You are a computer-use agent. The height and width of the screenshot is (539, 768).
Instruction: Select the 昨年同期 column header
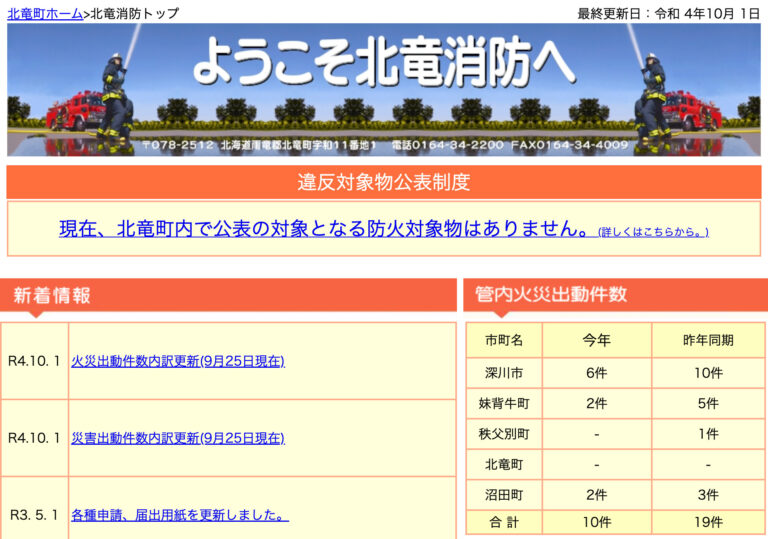[708, 340]
